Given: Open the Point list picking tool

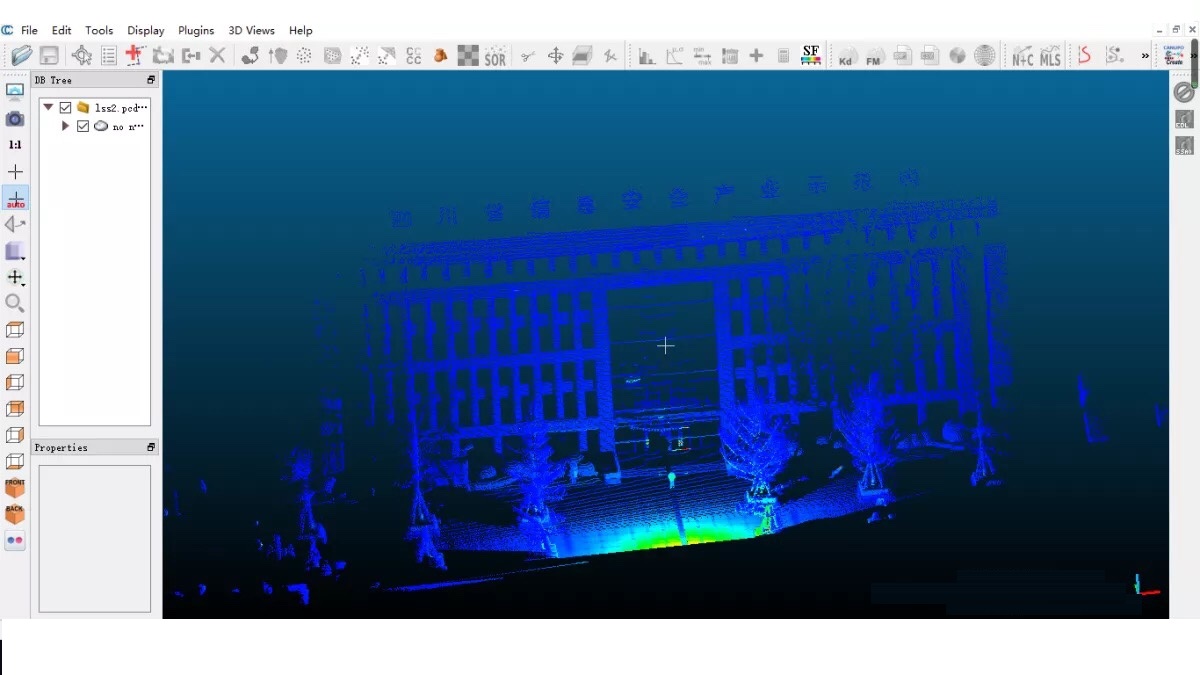Looking at the screenshot, I should [x=109, y=56].
